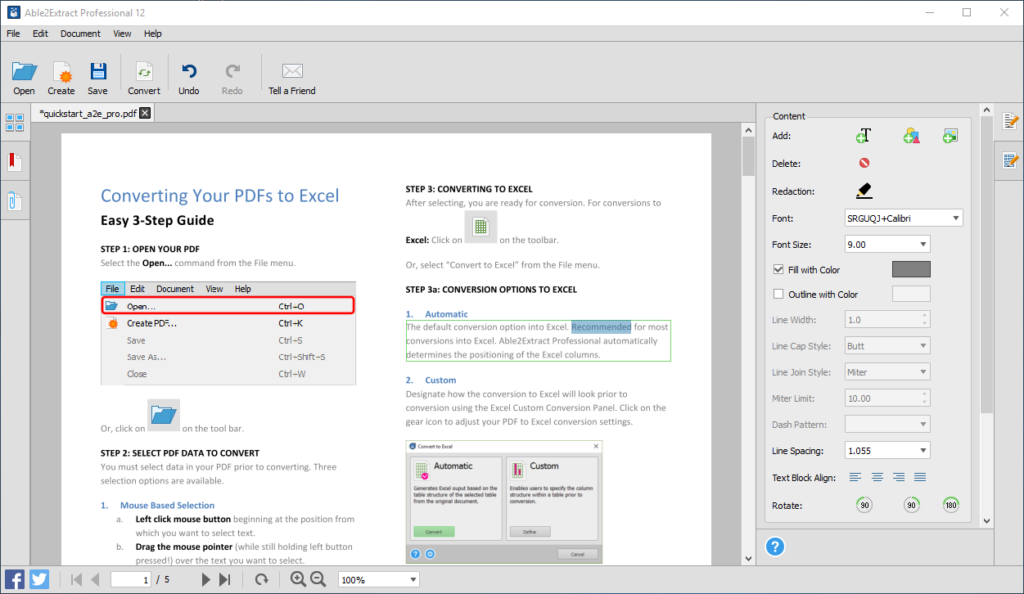Click the Add Image icon
1024x594 pixels.
click(x=950, y=136)
